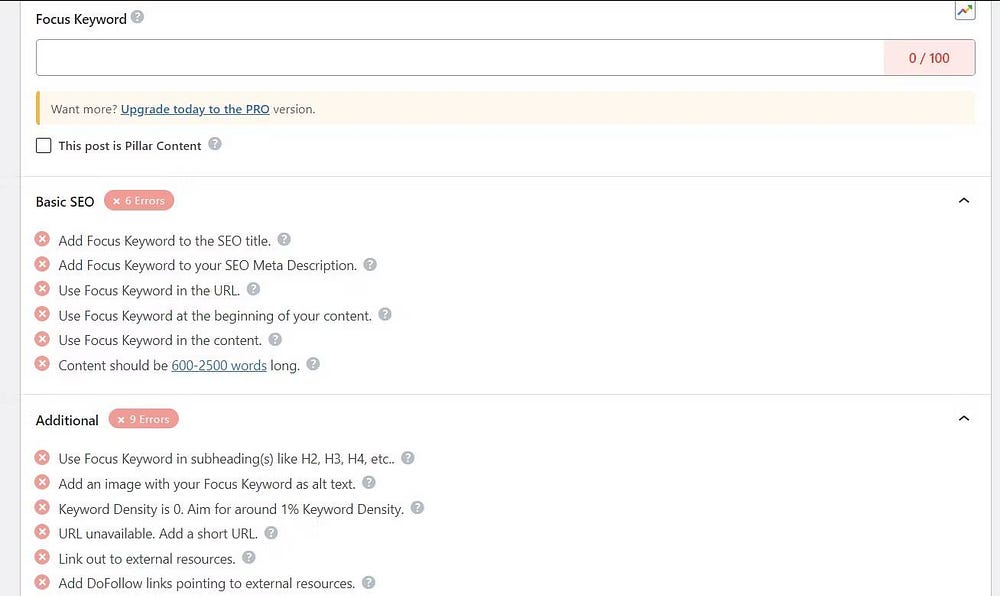Click error icon beside image alt text check
1000x596 pixels.
[42, 483]
